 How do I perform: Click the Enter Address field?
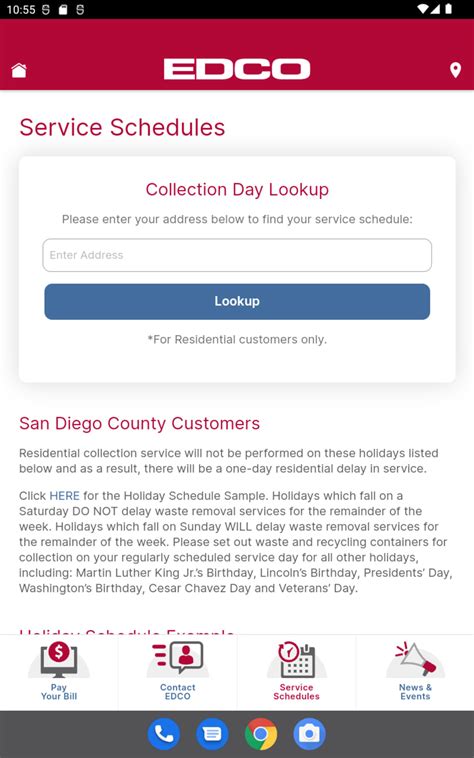coord(237,255)
